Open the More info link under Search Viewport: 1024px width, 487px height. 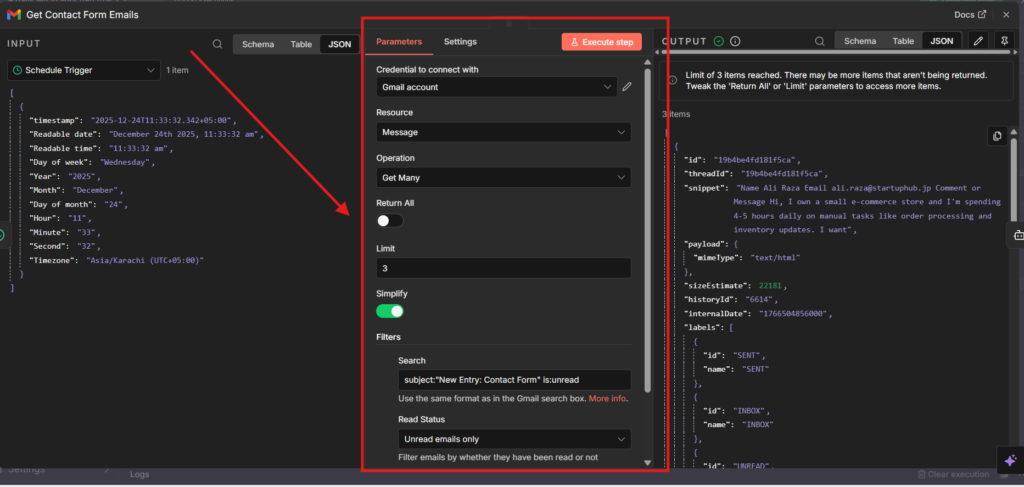pos(607,398)
